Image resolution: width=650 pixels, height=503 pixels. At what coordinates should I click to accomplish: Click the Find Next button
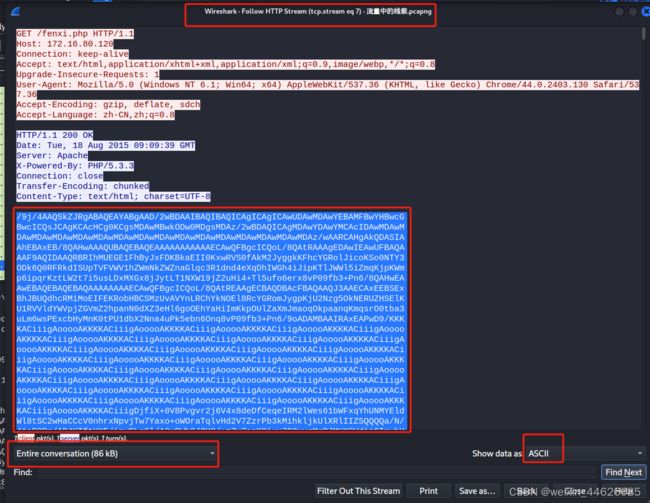(x=623, y=472)
